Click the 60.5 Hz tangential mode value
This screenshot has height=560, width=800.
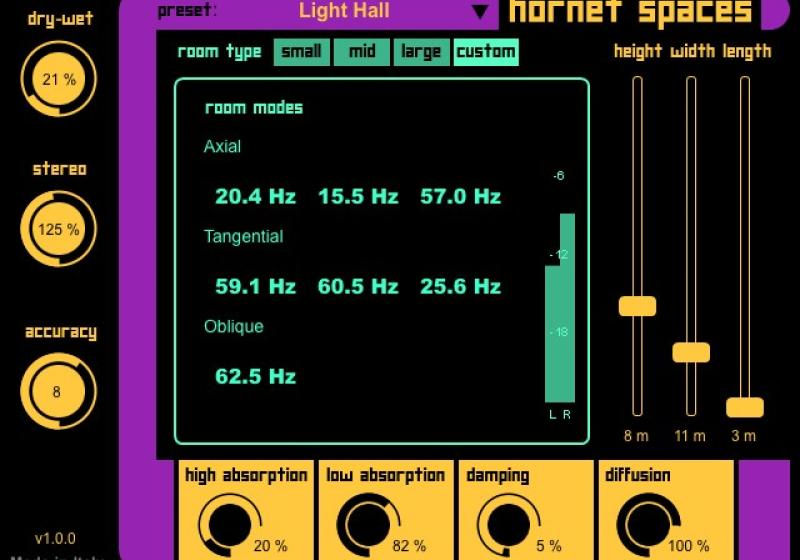pyautogui.click(x=358, y=287)
